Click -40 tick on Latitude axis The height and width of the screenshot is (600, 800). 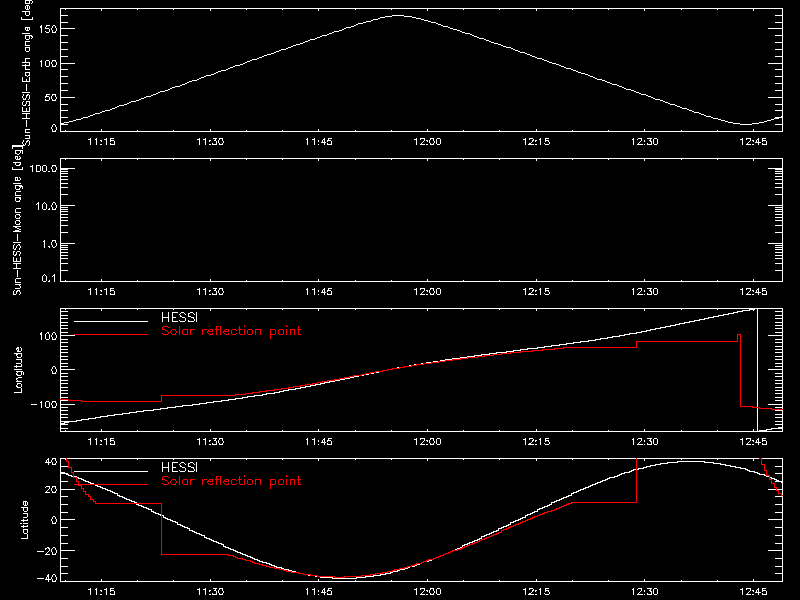coord(46,578)
